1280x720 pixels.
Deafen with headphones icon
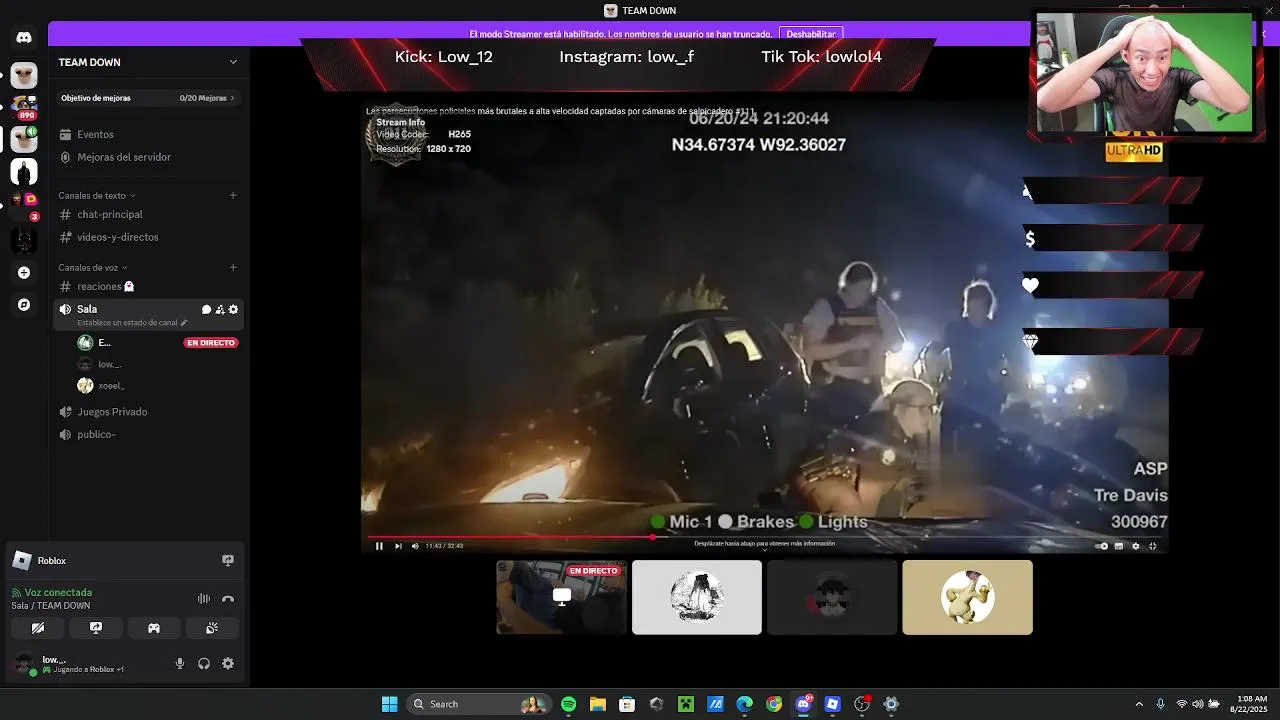click(x=204, y=663)
